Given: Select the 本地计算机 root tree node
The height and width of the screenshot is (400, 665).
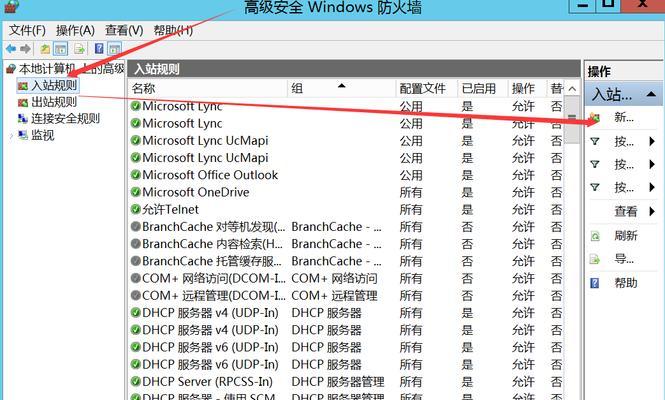Looking at the screenshot, I should point(71,69).
